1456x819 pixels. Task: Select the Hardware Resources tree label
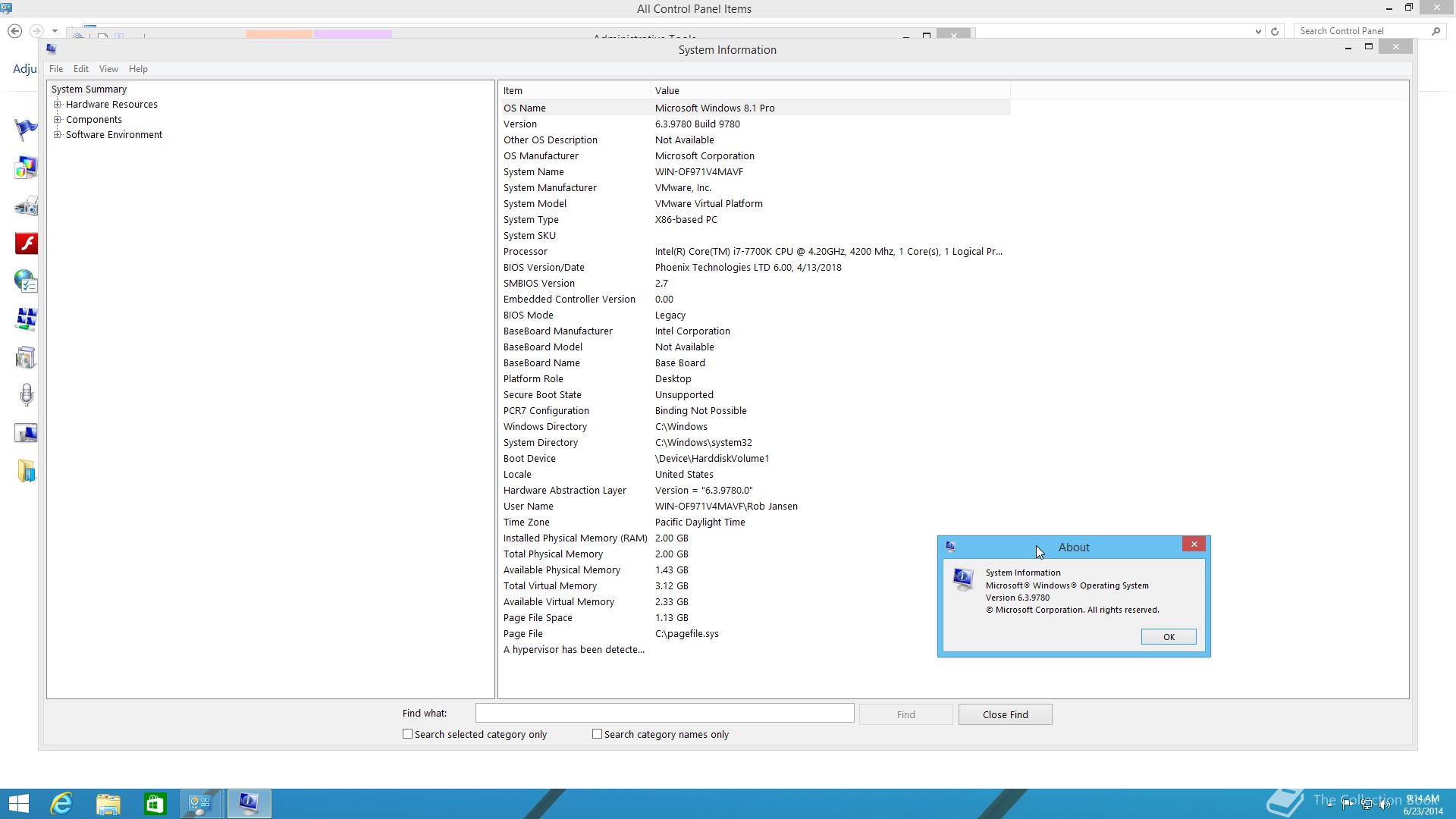click(x=111, y=105)
